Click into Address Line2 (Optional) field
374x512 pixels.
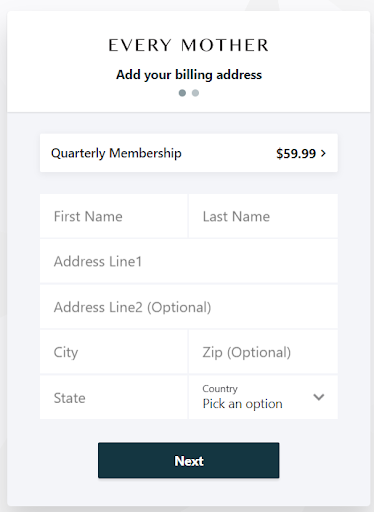(x=189, y=307)
